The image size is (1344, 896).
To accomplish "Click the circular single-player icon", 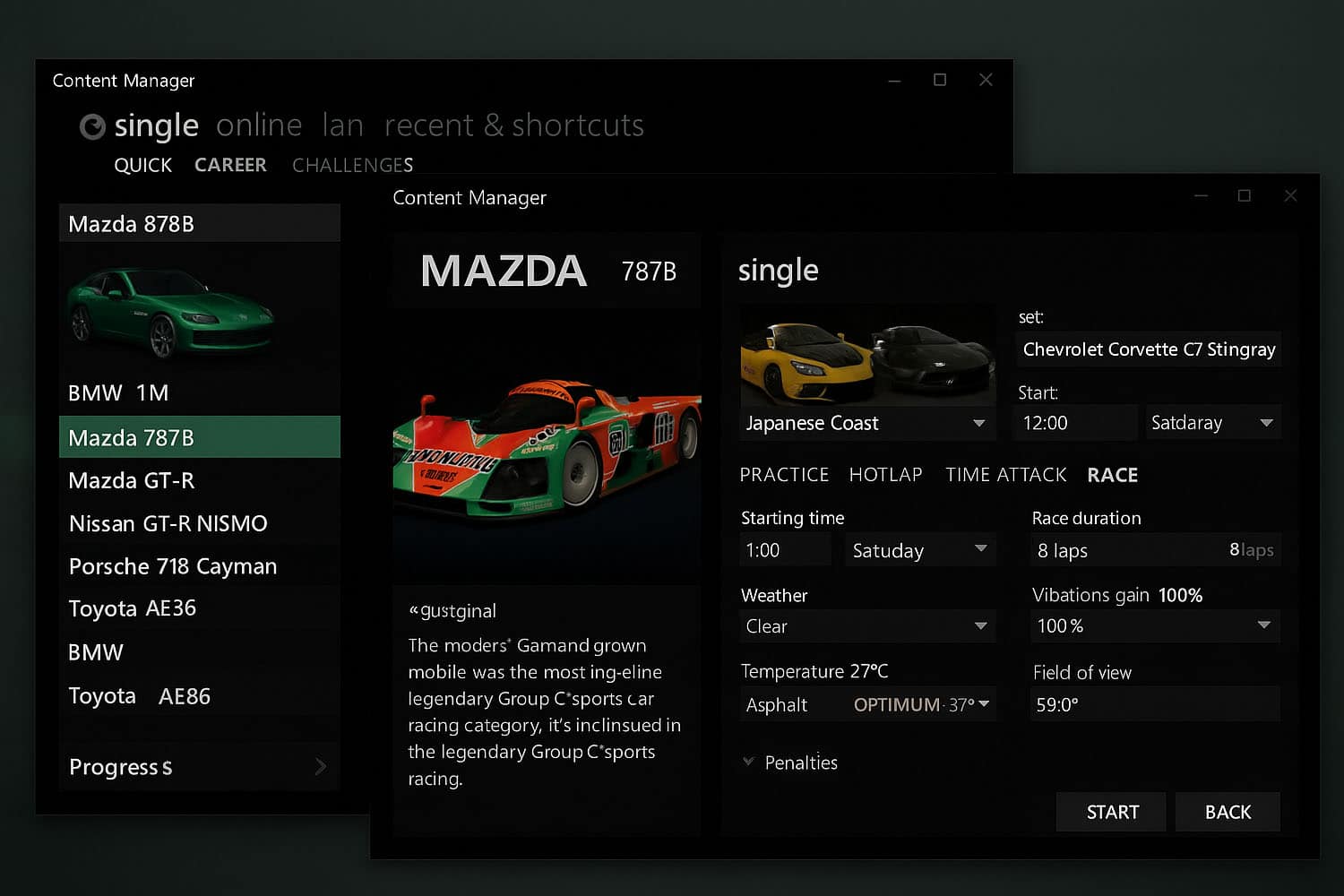I will point(92,127).
